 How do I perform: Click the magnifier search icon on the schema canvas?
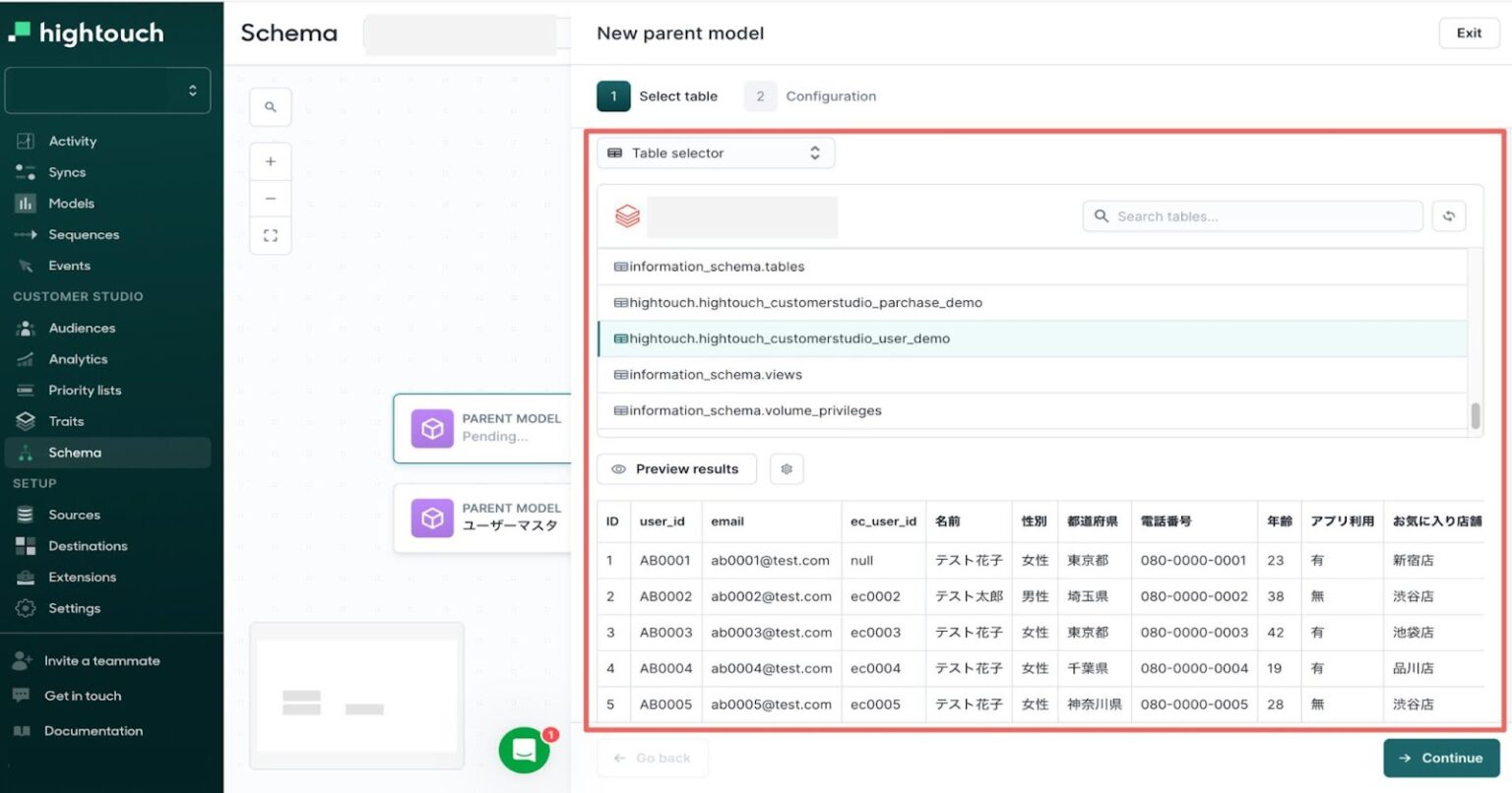click(271, 106)
